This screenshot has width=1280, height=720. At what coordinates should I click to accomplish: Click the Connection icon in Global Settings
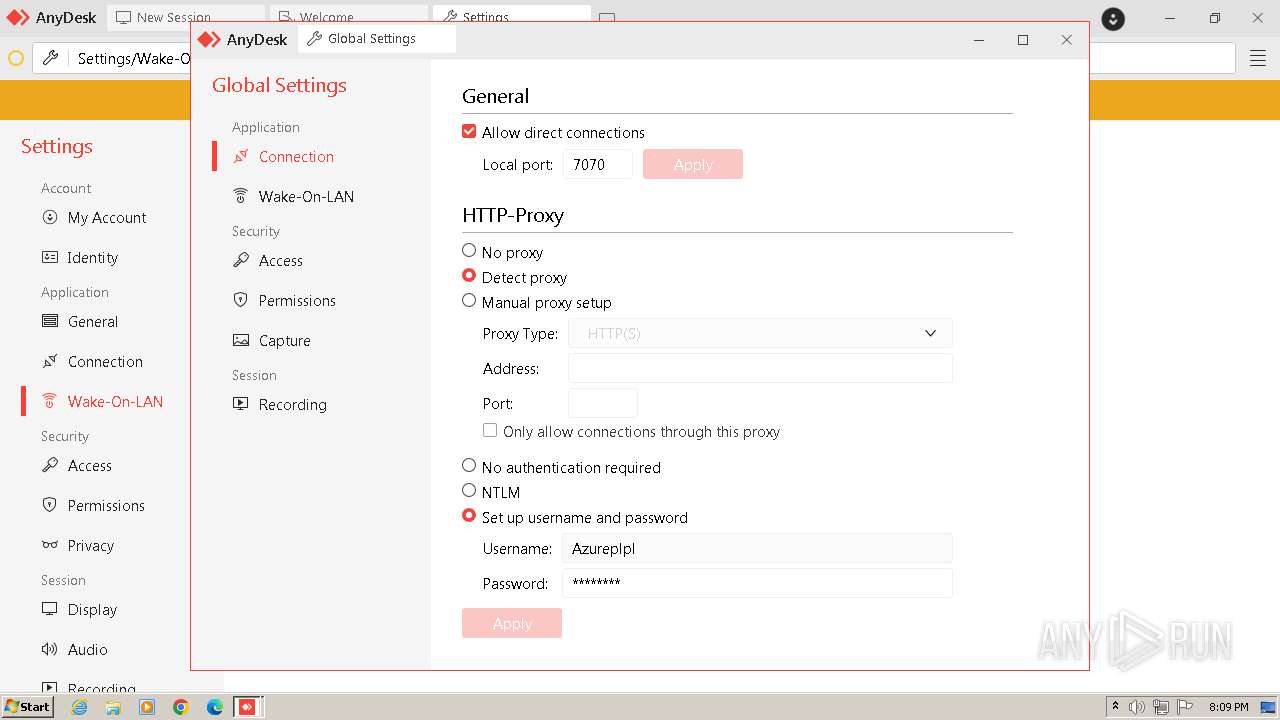tap(241, 157)
